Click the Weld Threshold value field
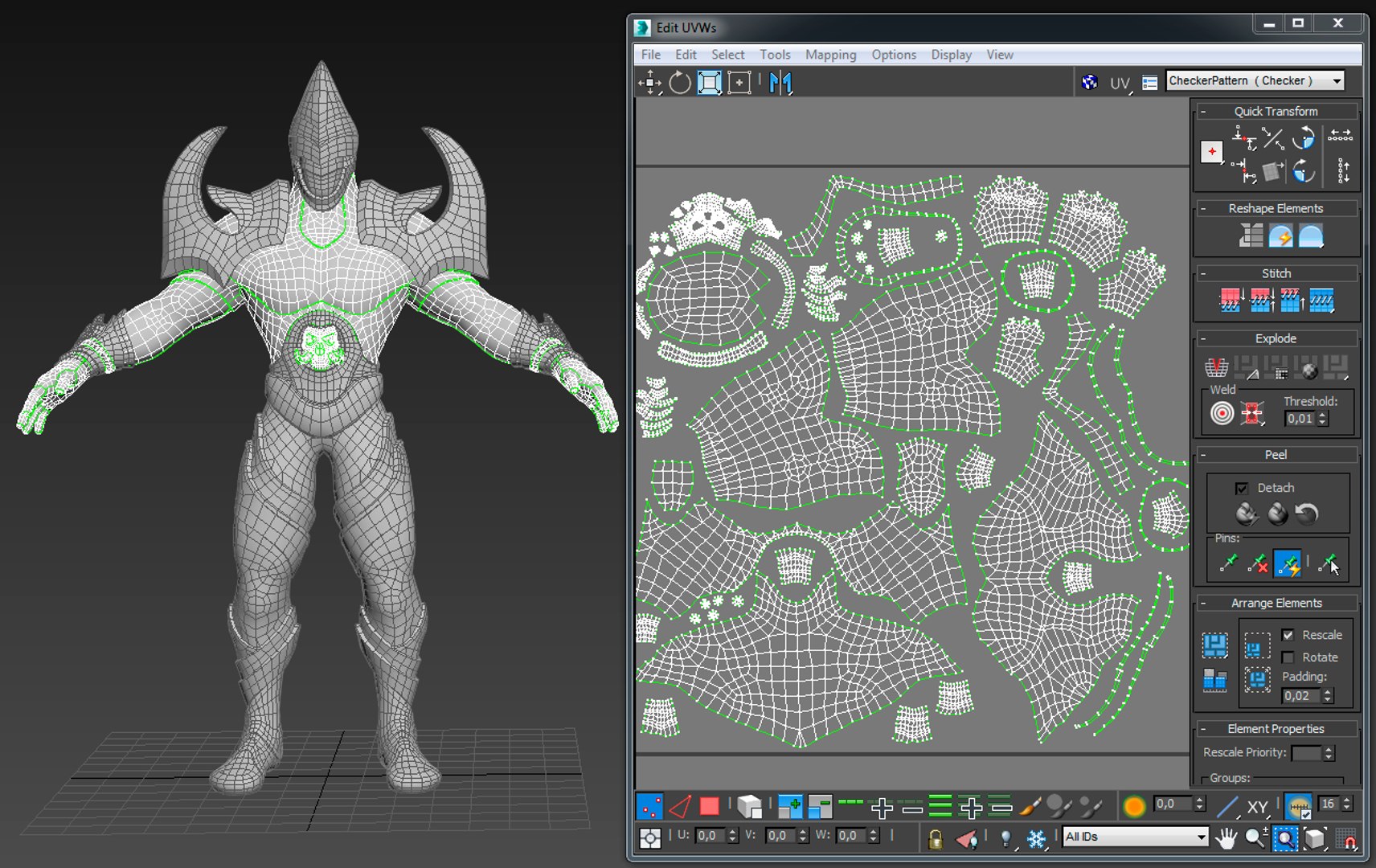Image resolution: width=1376 pixels, height=868 pixels. pyautogui.click(x=1300, y=419)
